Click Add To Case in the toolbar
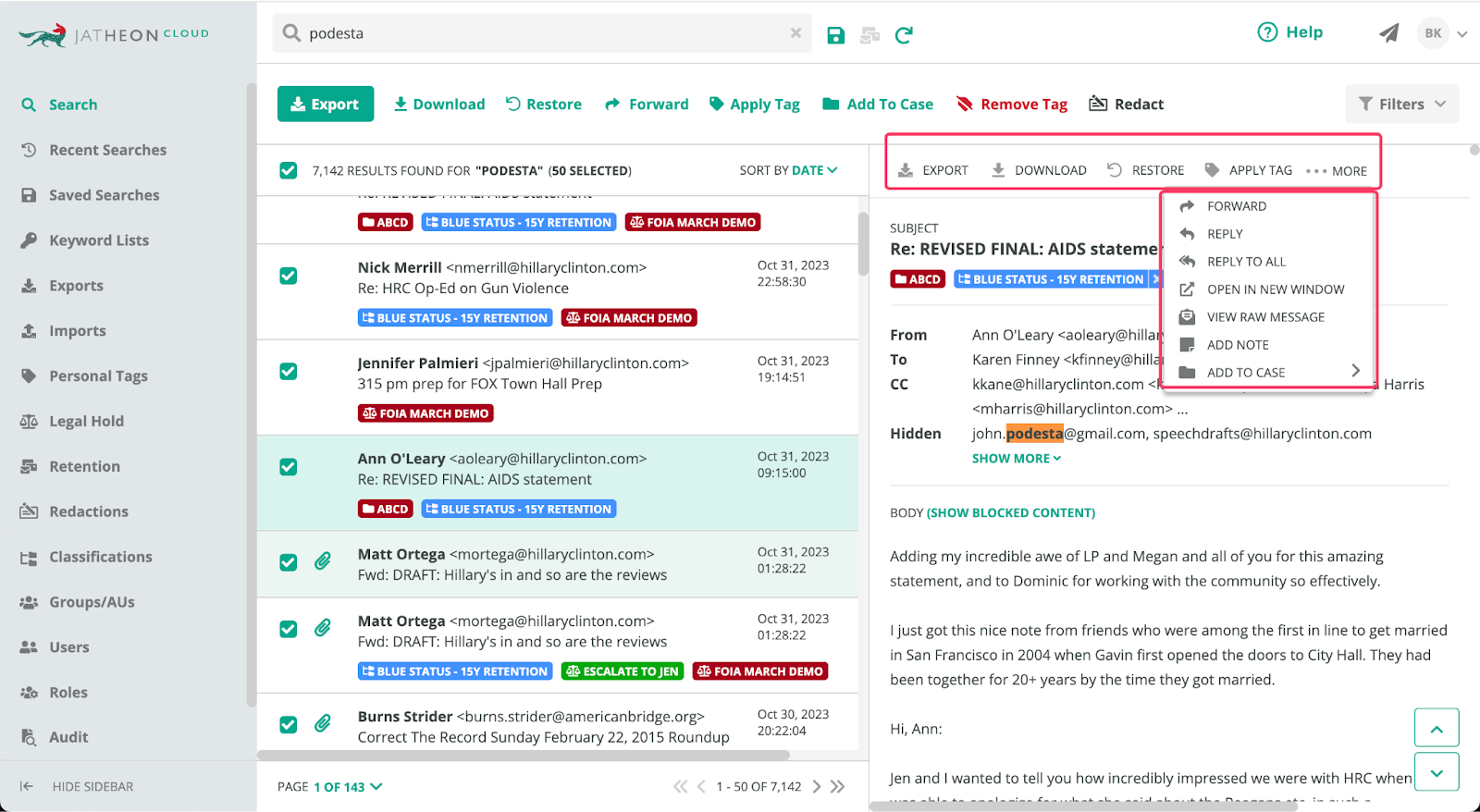 point(878,105)
